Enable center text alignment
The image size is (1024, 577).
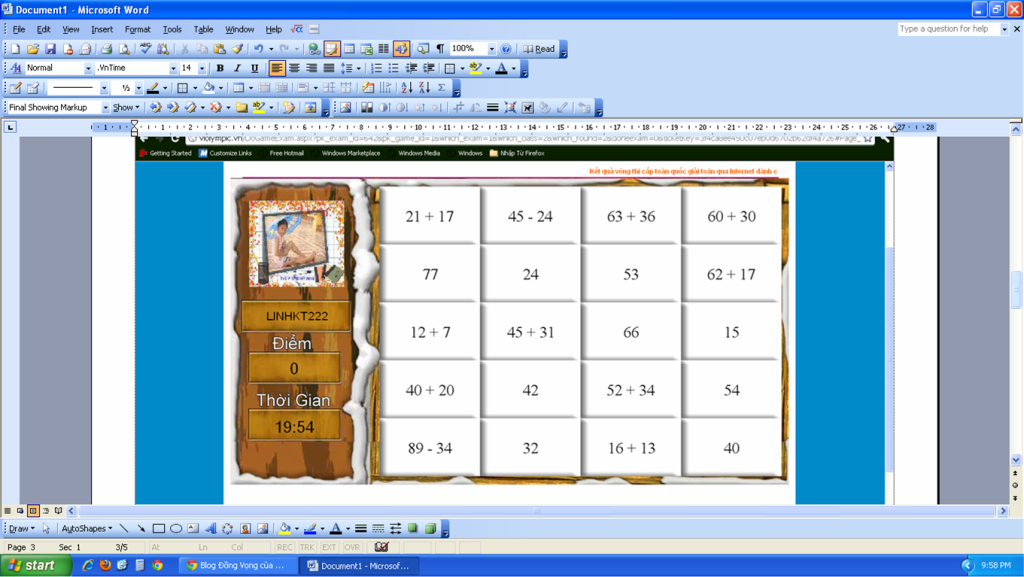[294, 68]
